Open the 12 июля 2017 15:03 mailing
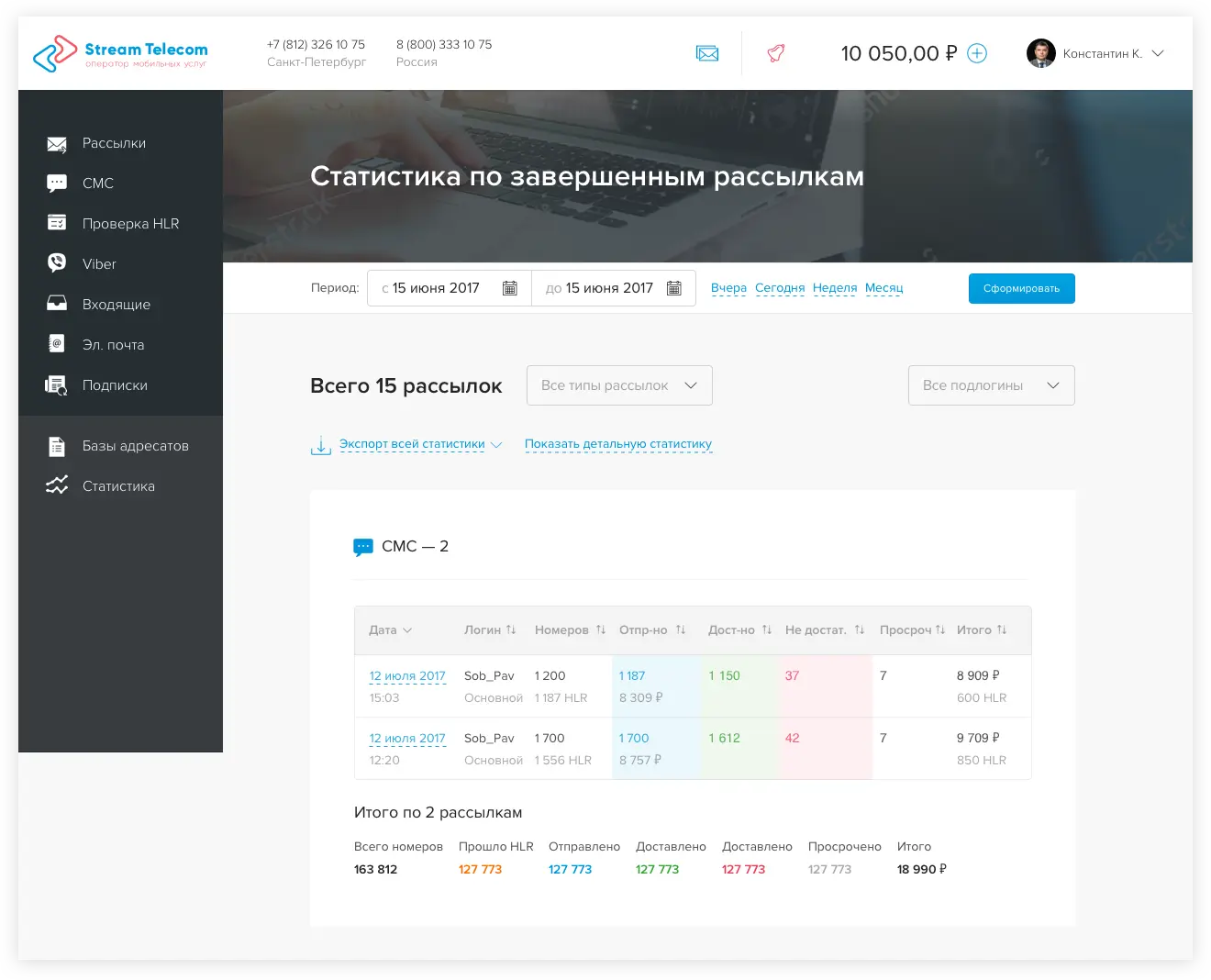The image size is (1211, 980). (x=407, y=676)
